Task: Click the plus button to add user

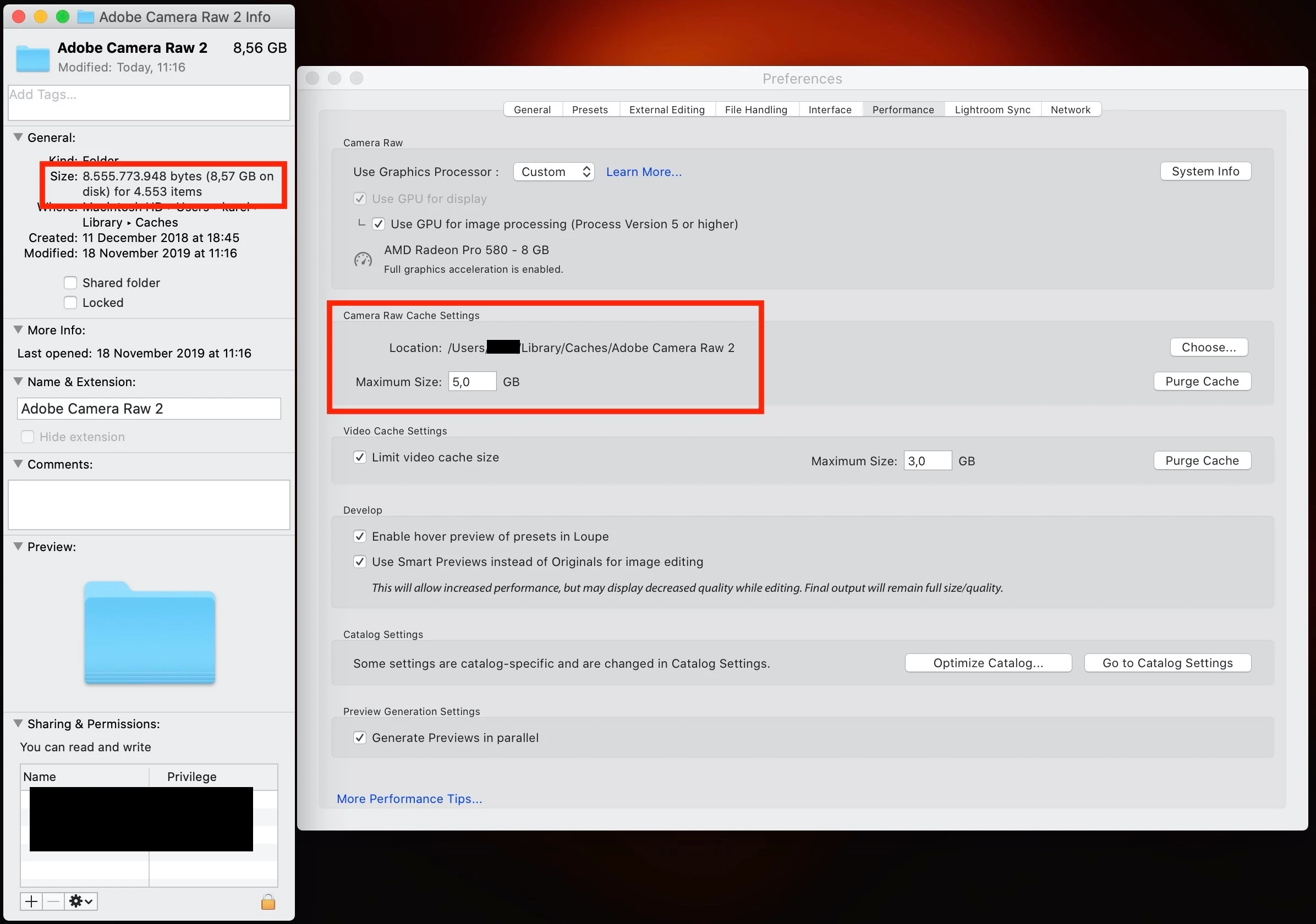Action: (31, 901)
